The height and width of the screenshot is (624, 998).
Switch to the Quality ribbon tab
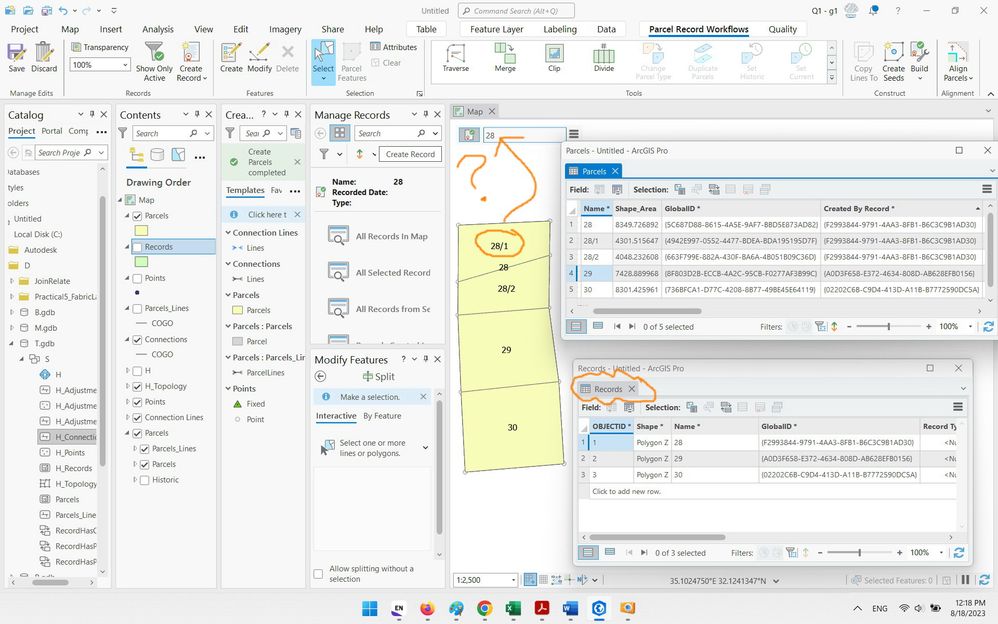[782, 29]
